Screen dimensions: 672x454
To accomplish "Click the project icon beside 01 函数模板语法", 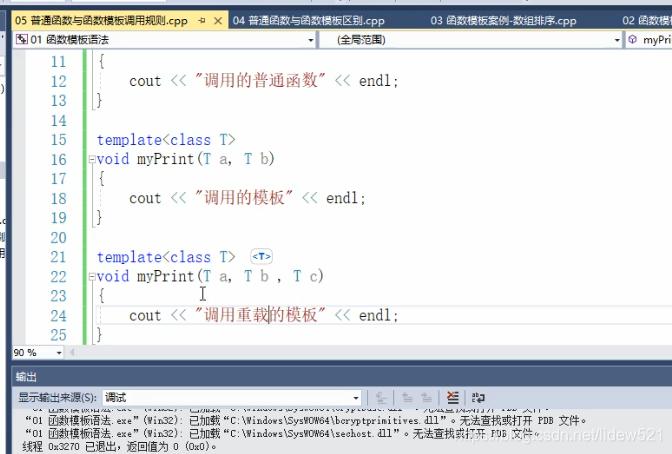I will 21,40.
